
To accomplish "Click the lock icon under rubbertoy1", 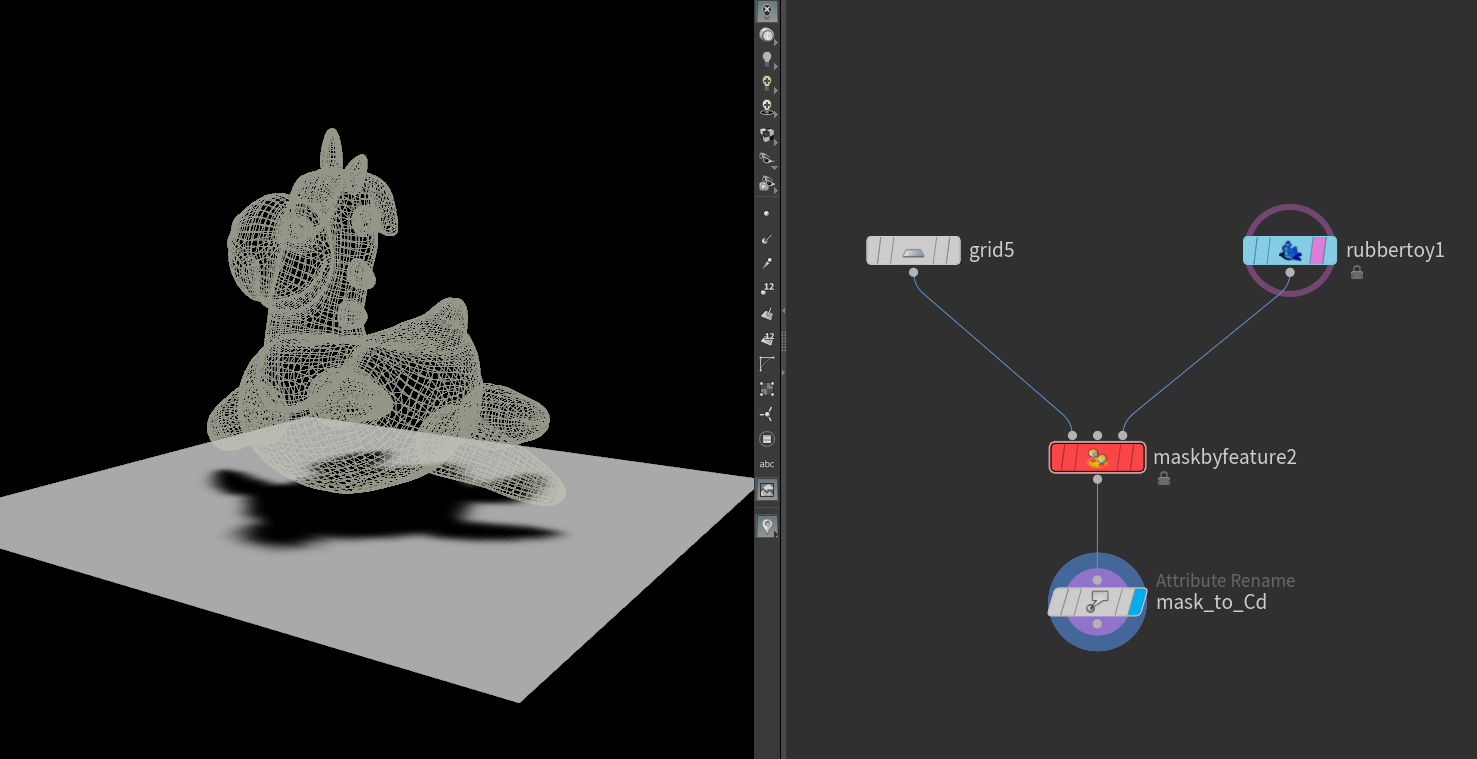I will (1357, 272).
